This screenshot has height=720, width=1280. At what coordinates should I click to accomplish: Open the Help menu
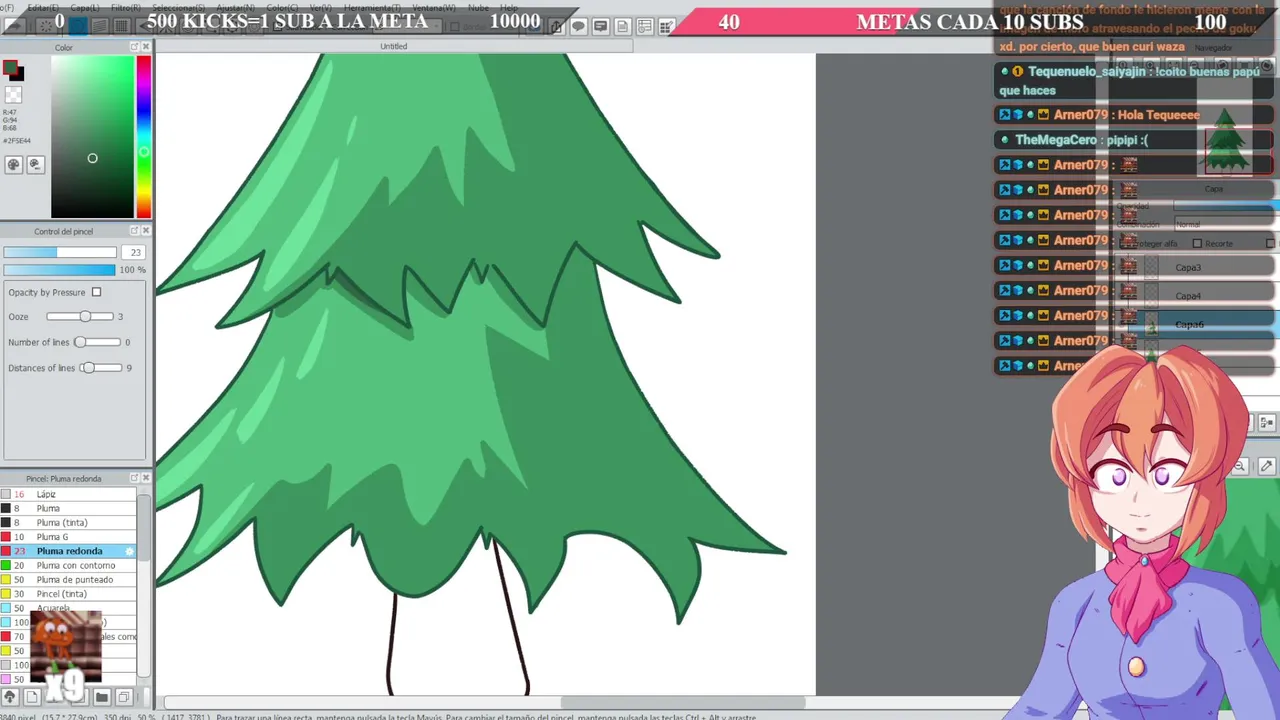click(x=509, y=7)
